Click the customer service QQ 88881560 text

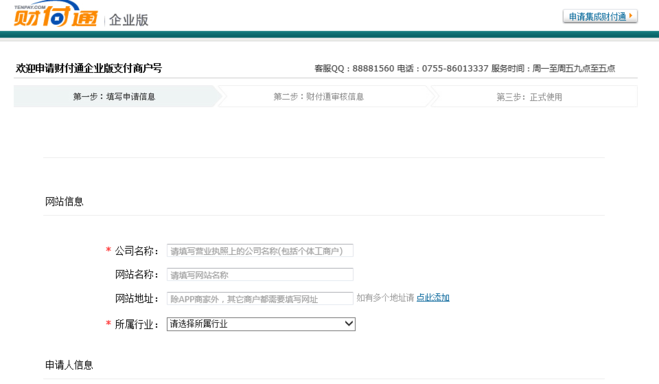354,68
